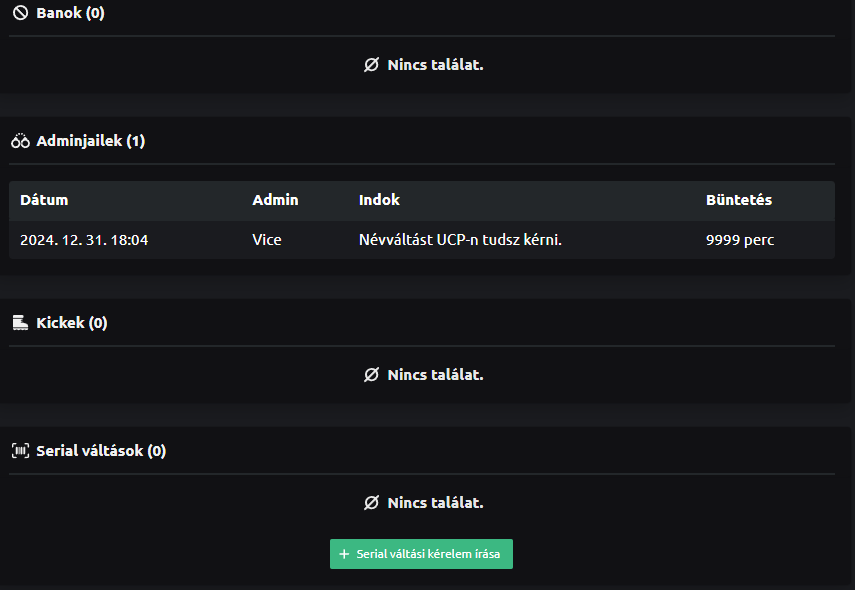Select the 2024. 12. 31. 18:04 date cell
Image resolution: width=855 pixels, height=590 pixels.
pyautogui.click(x=84, y=240)
